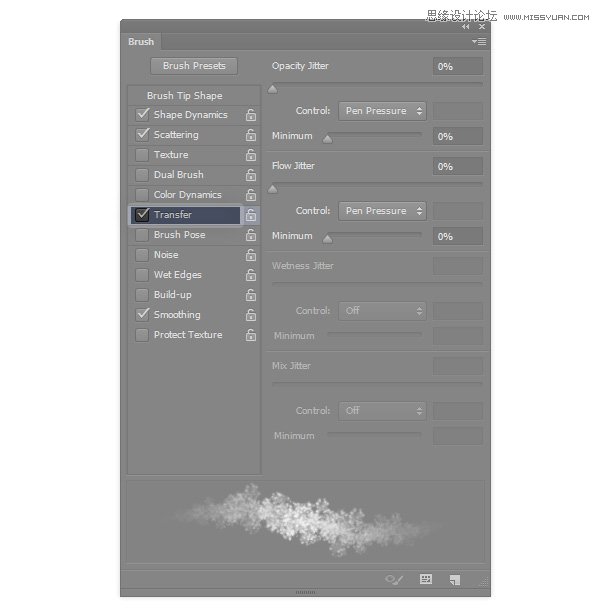
Task: Click the brush stroke preview thumbnail
Action: click(305, 522)
